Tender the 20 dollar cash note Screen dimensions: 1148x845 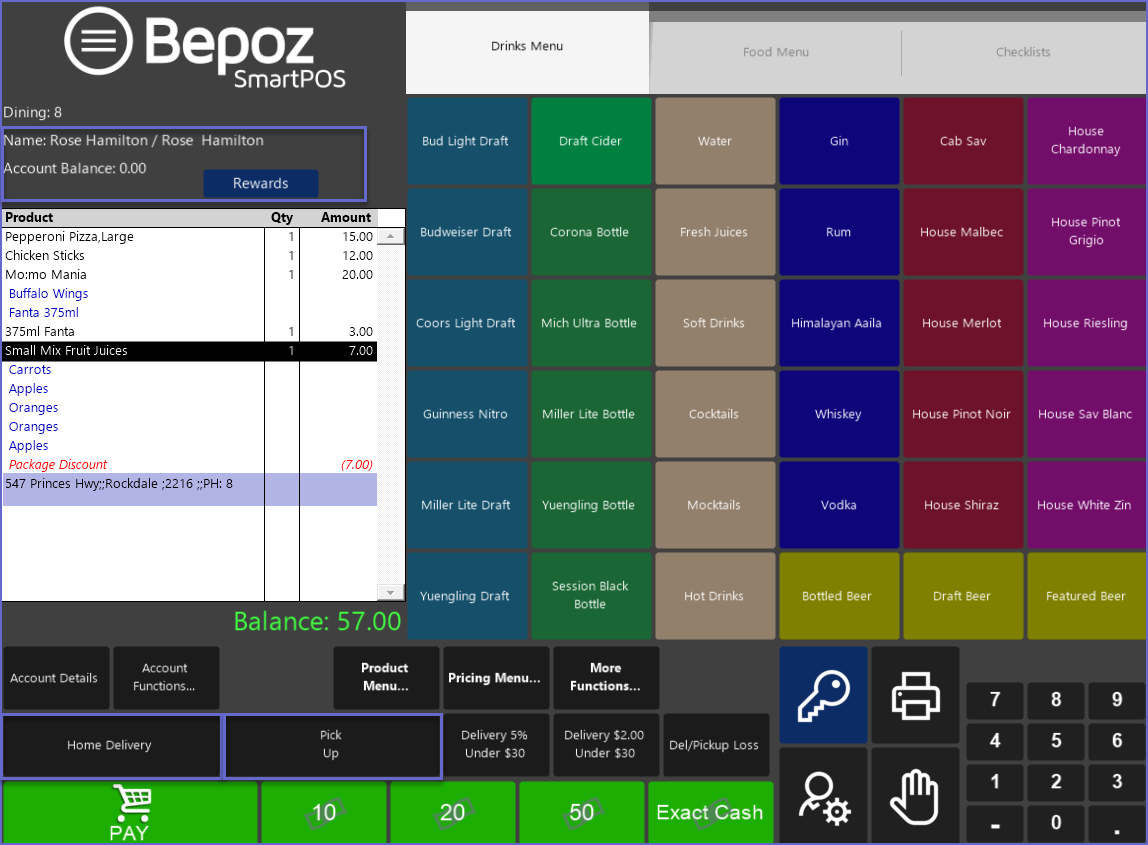click(452, 812)
